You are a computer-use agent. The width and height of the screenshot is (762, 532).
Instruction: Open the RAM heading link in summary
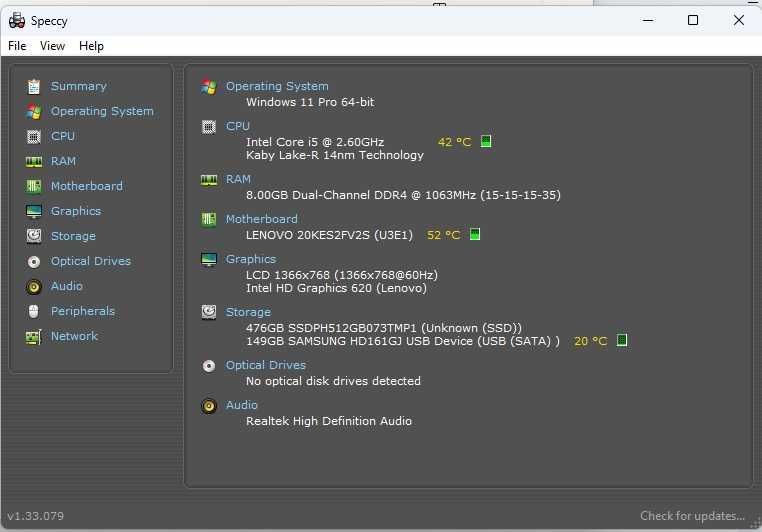coord(238,179)
